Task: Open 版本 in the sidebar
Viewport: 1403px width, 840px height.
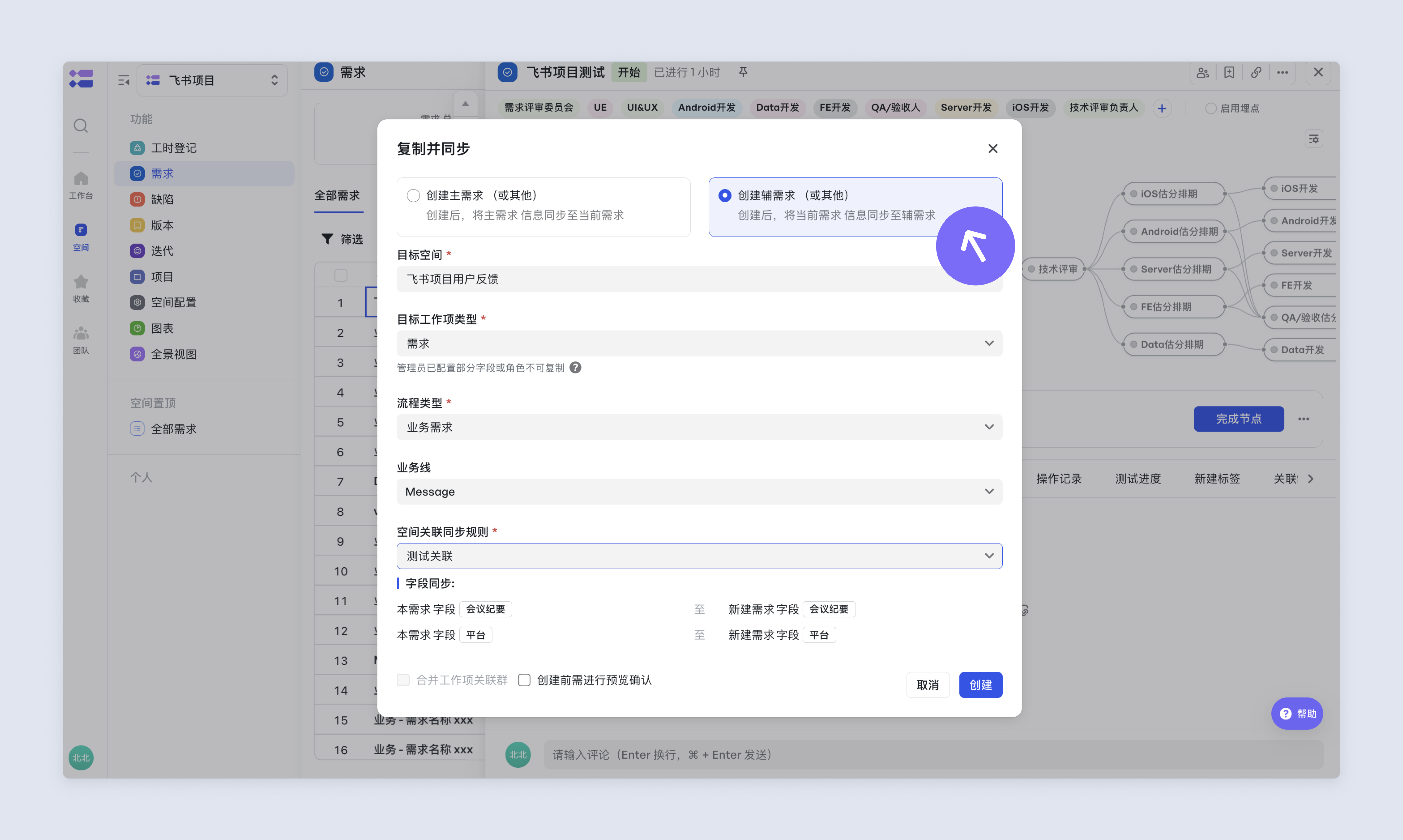Action: (204, 225)
